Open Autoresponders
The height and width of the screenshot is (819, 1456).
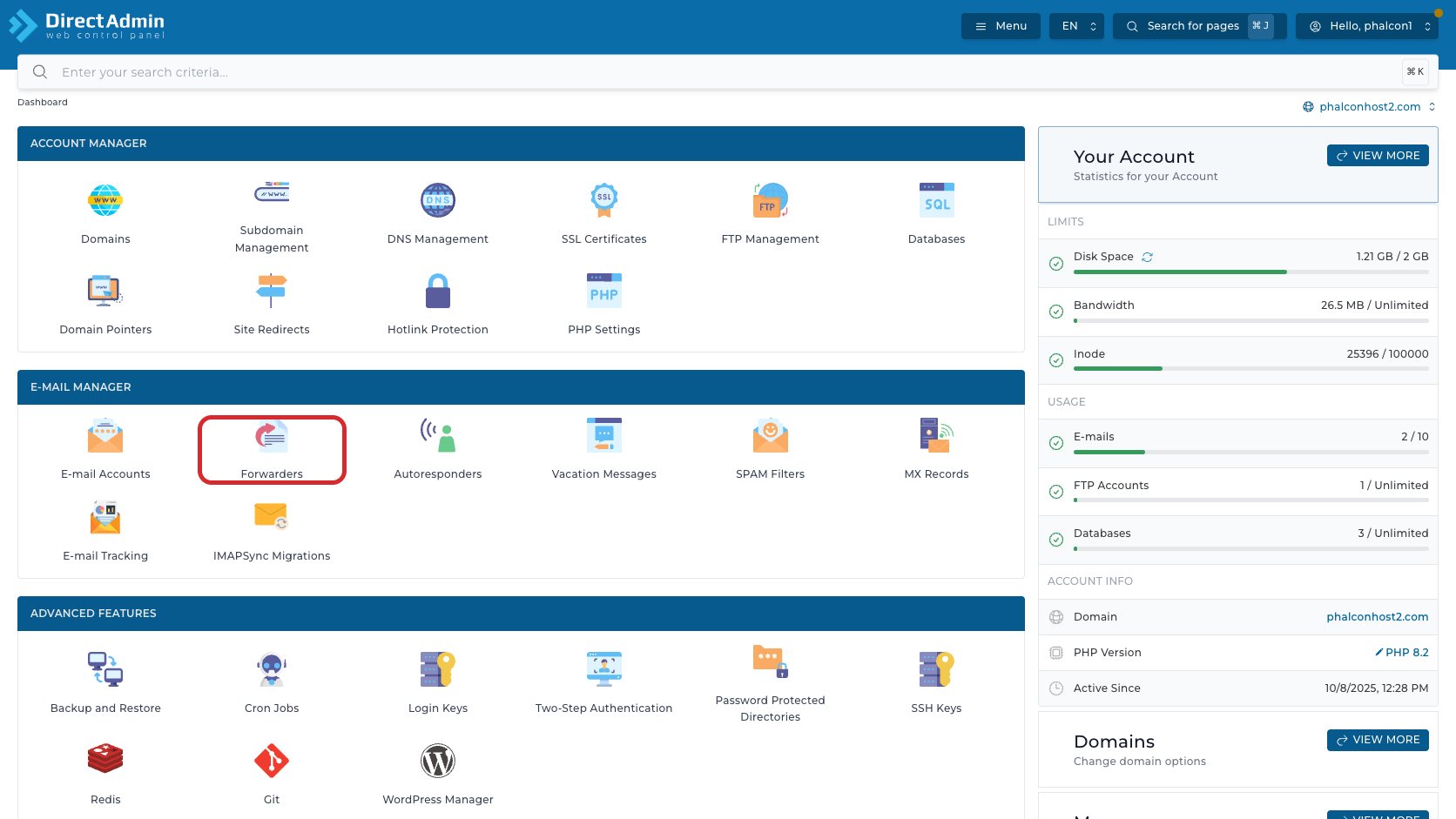438,450
